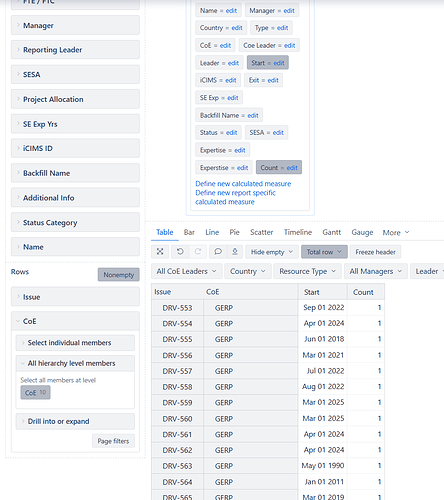
Task: Open the Country filter dropdown
Action: pos(248,271)
